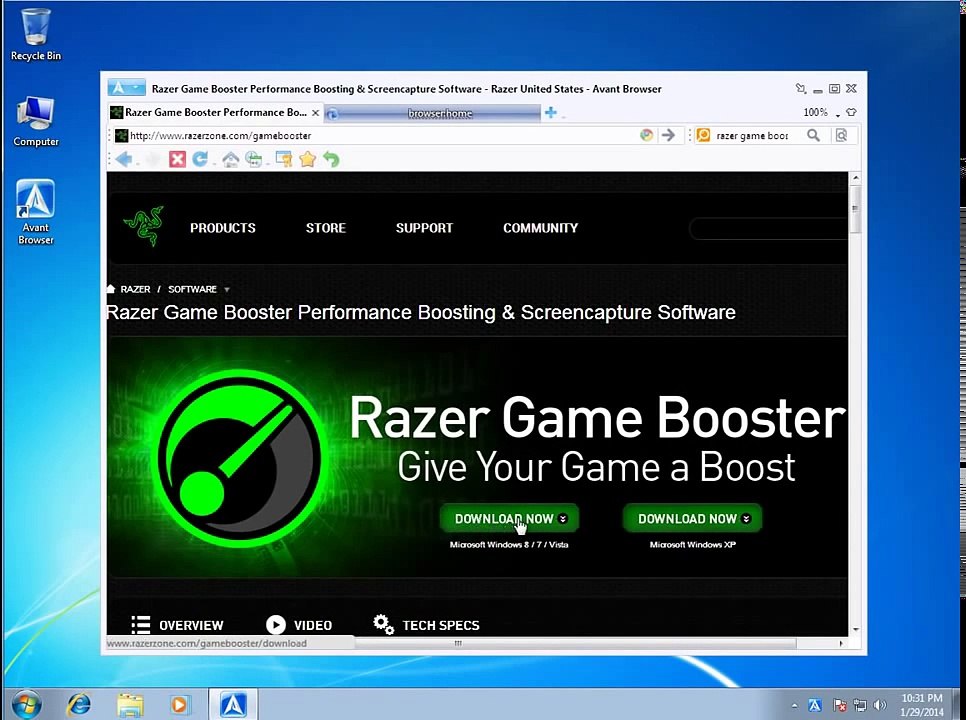Click the volume speaker tray icon
Screen dimensions: 966x720
coord(880,705)
